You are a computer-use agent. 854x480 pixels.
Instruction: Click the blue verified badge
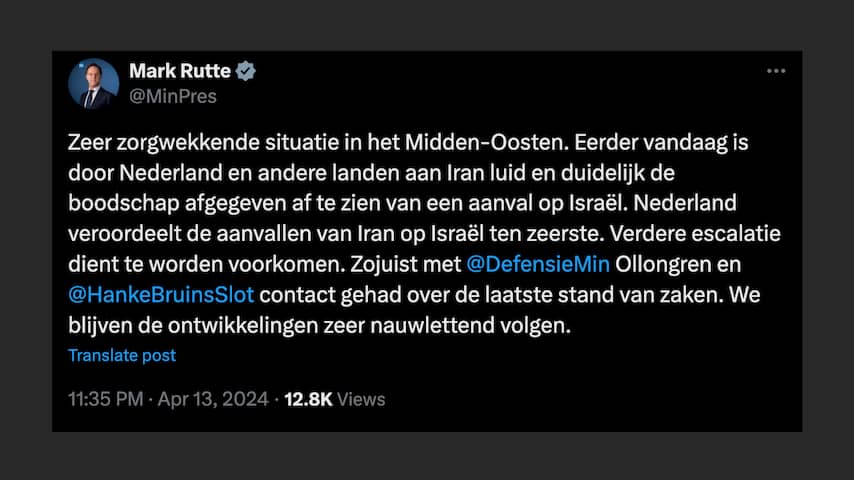[246, 71]
